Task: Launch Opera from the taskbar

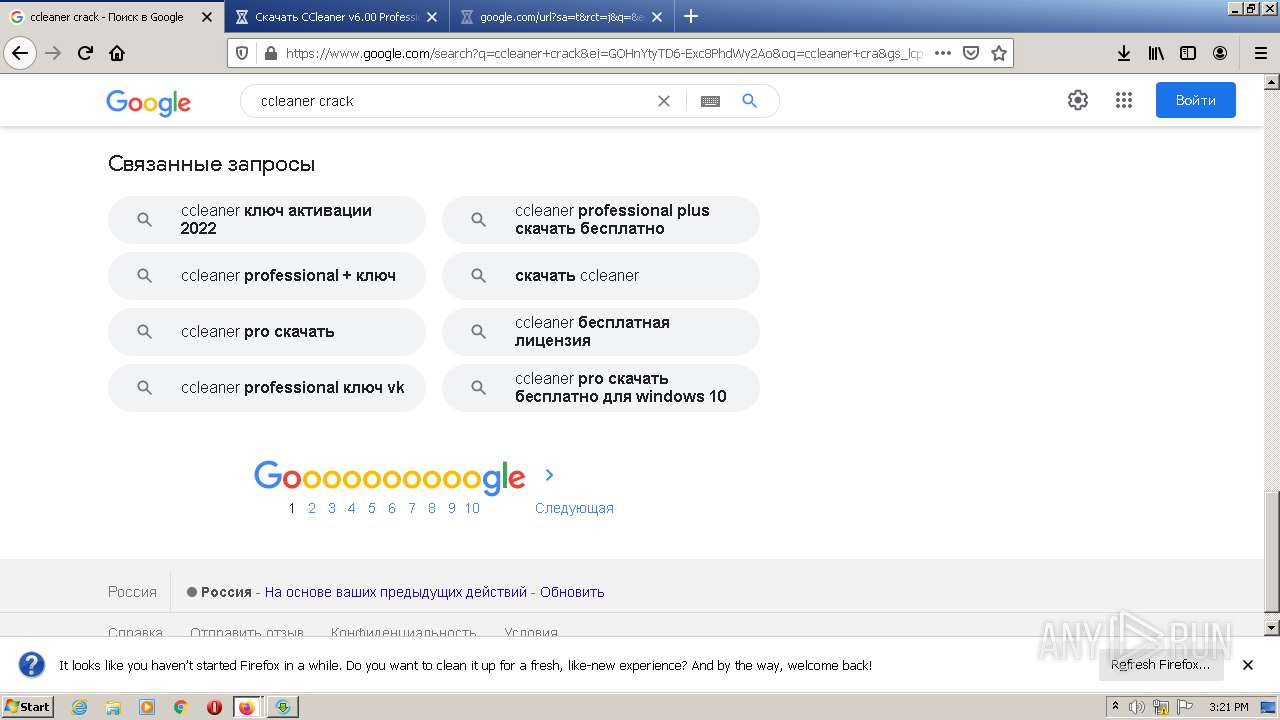Action: 214,707
